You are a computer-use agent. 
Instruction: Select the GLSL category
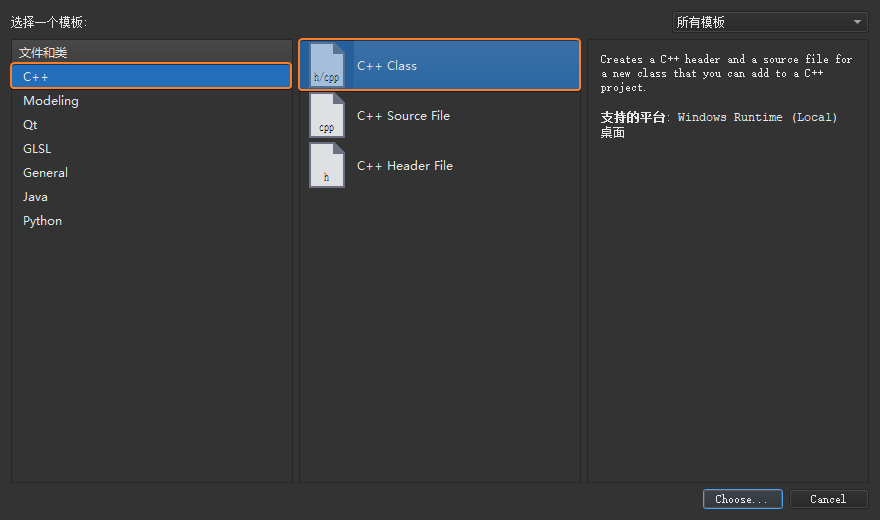pyautogui.click(x=151, y=149)
